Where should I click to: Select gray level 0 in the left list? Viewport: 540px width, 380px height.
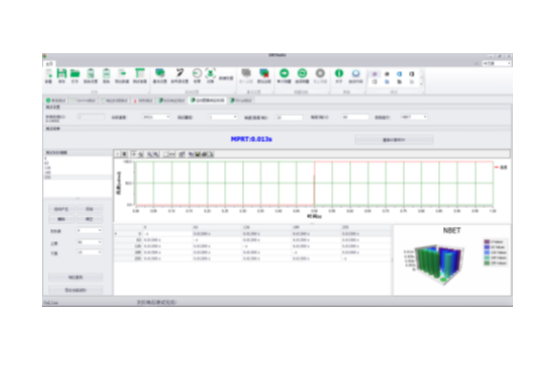[77, 158]
